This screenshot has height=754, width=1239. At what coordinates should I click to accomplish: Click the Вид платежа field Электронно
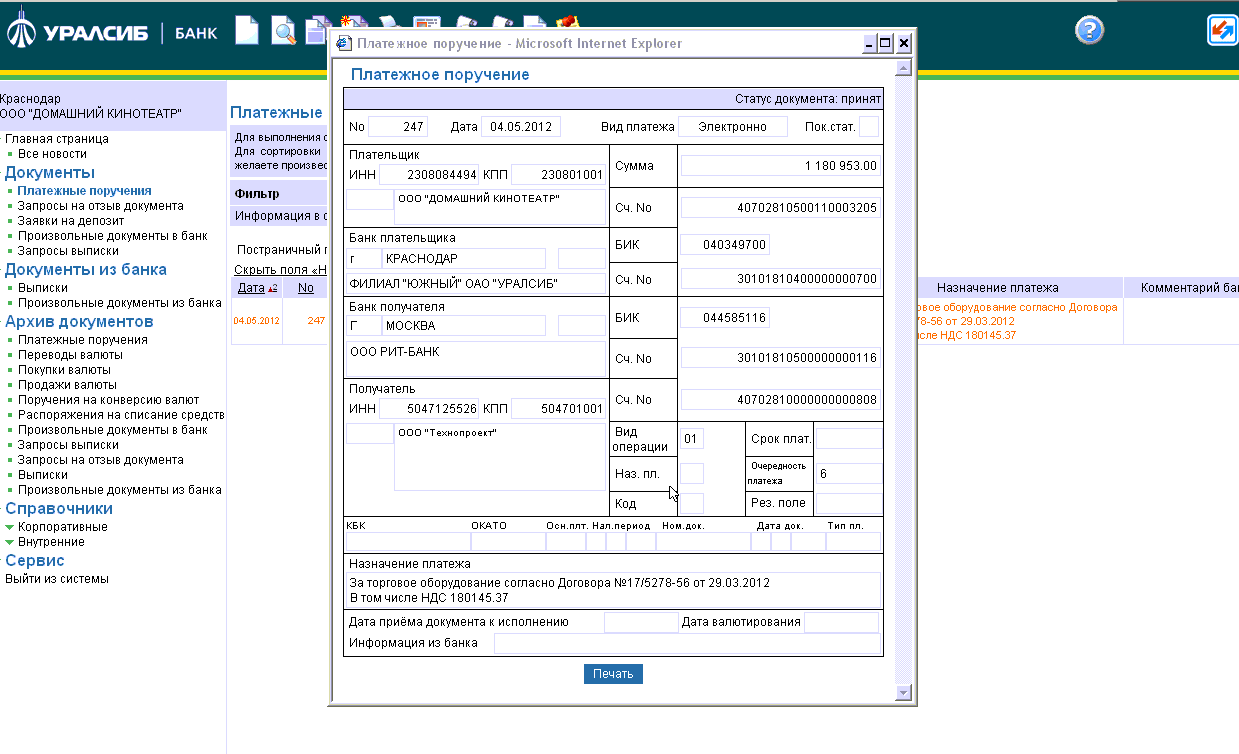733,127
